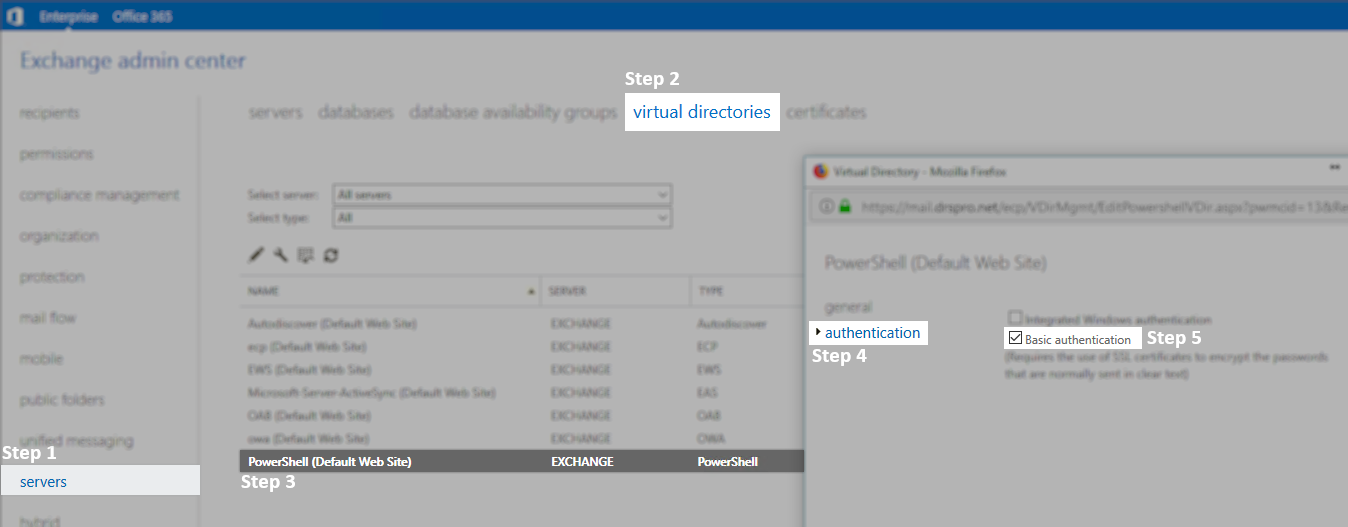This screenshot has width=1348, height=527.
Task: Select the PowerShell (Default Web Site) row
Action: point(521,462)
